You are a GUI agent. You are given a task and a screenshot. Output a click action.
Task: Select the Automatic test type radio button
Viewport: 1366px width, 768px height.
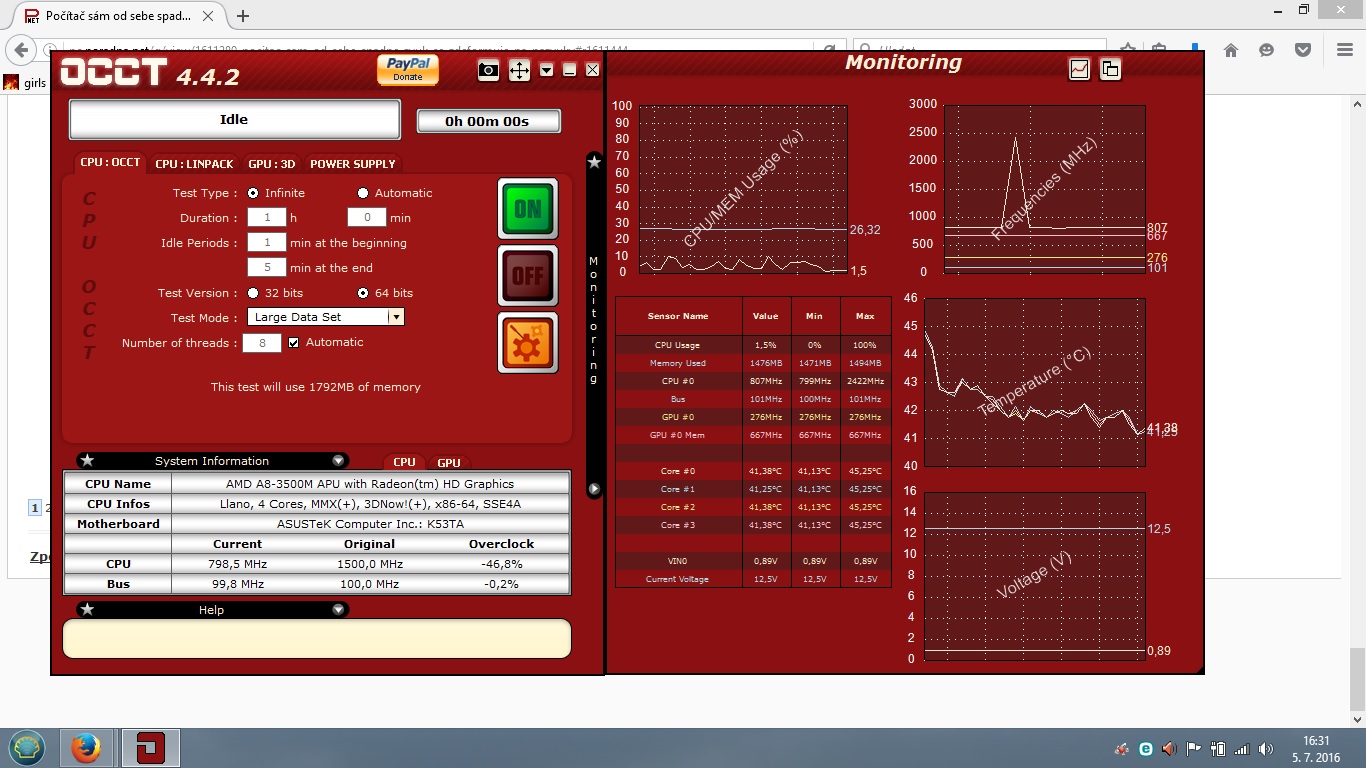point(363,193)
